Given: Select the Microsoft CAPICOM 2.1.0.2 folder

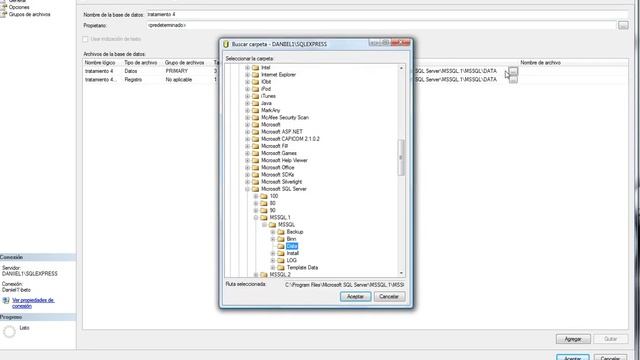Looking at the screenshot, I should click(x=290, y=139).
